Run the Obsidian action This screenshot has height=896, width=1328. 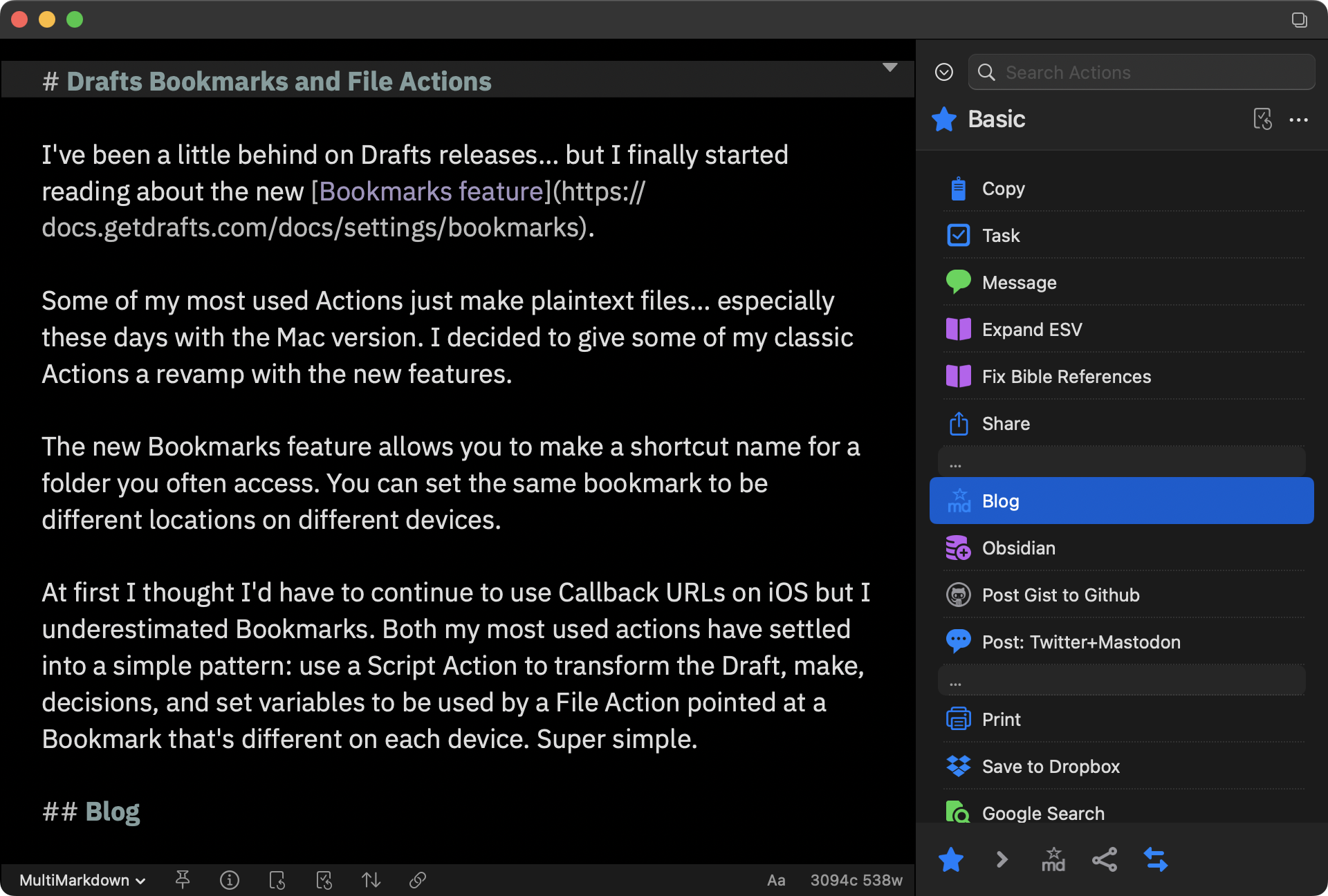click(1121, 548)
